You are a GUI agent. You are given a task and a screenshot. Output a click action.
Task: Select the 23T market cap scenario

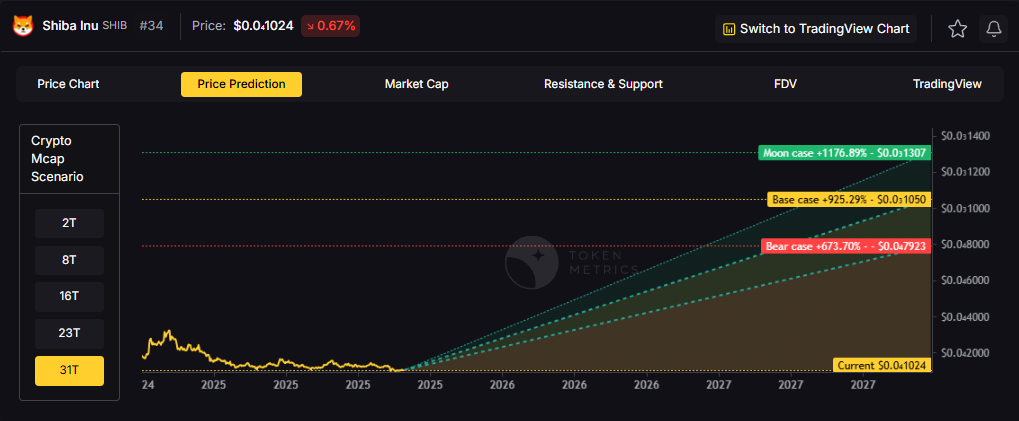70,333
